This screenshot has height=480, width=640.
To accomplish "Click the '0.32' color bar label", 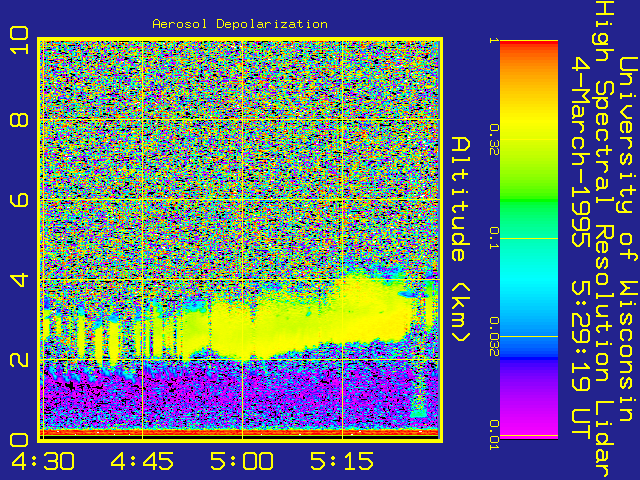I will pos(494,140).
